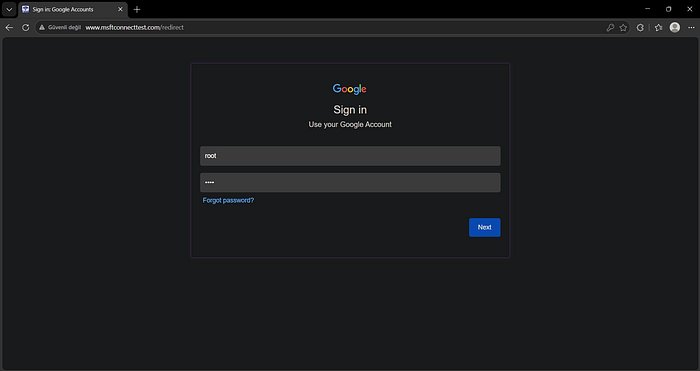Go back using the back arrow
Viewport: 700px width, 371px height.
point(9,27)
